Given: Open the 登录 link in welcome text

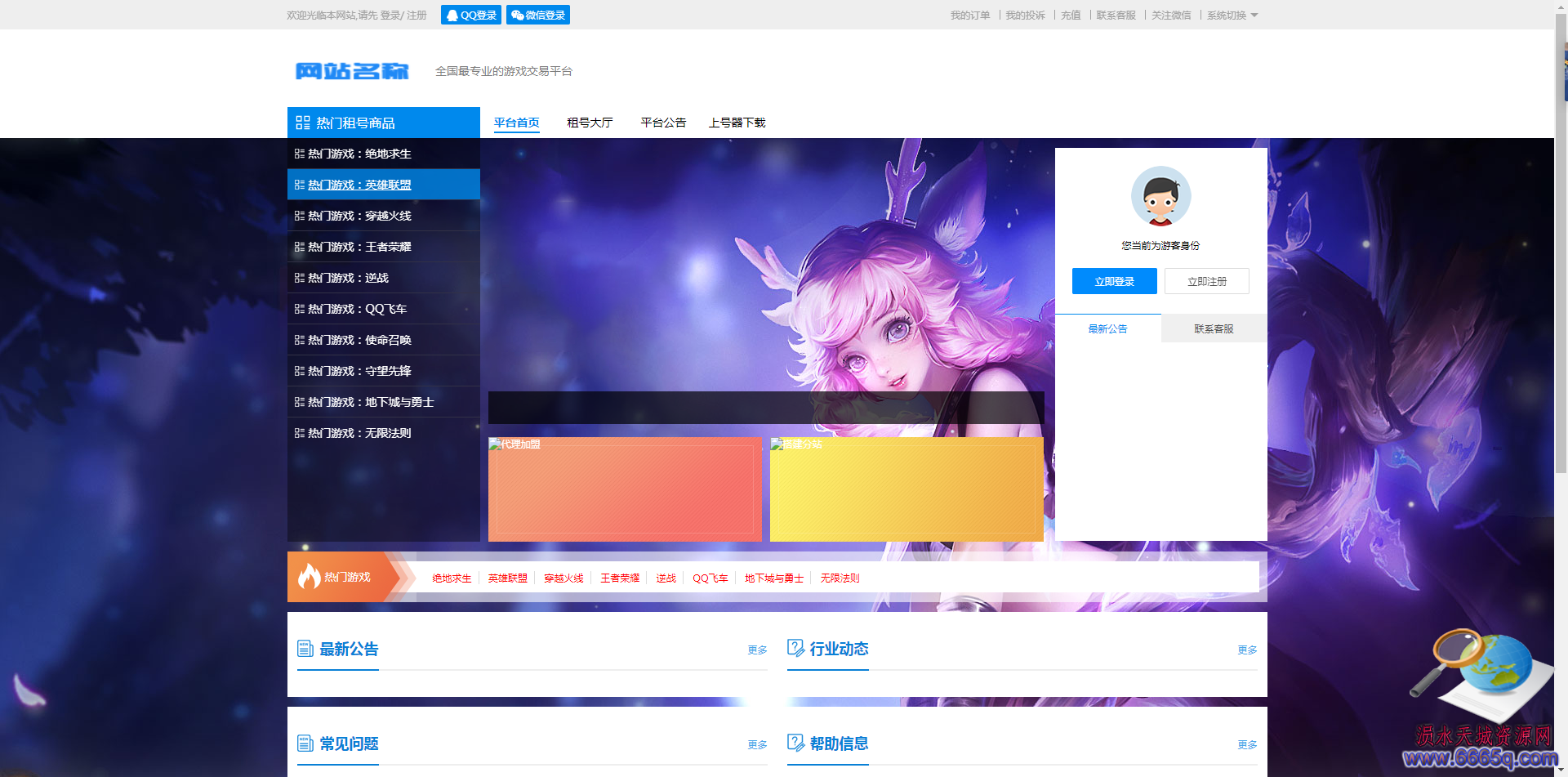Looking at the screenshot, I should tap(390, 16).
